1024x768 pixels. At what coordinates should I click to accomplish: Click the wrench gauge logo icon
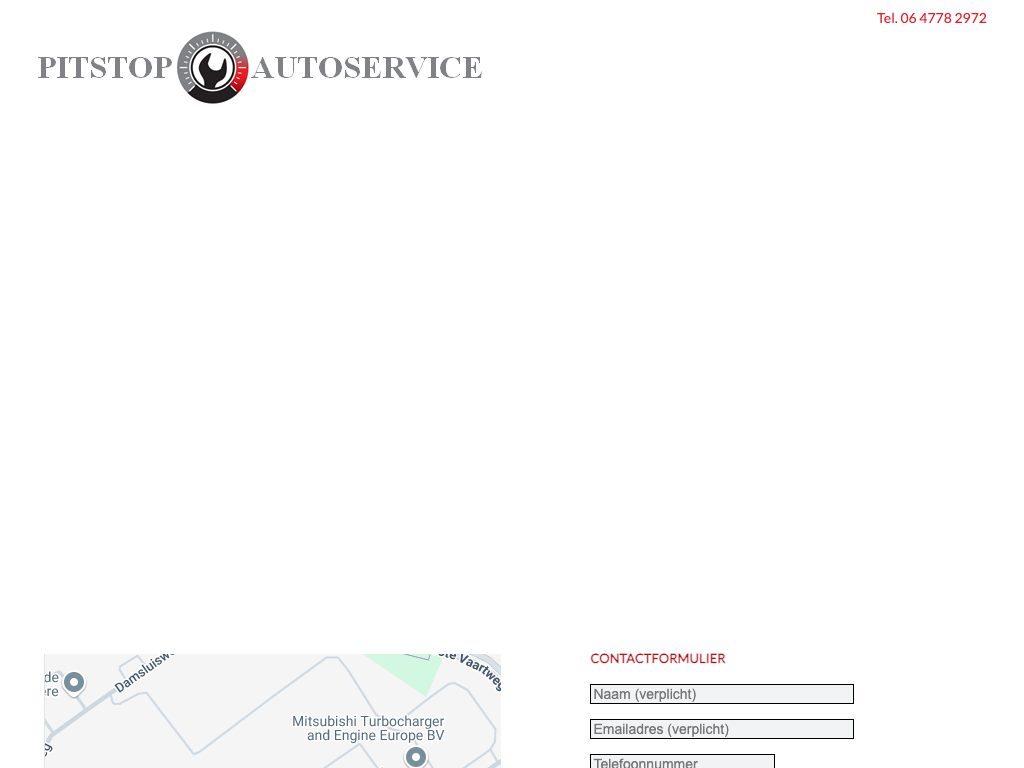[212, 67]
